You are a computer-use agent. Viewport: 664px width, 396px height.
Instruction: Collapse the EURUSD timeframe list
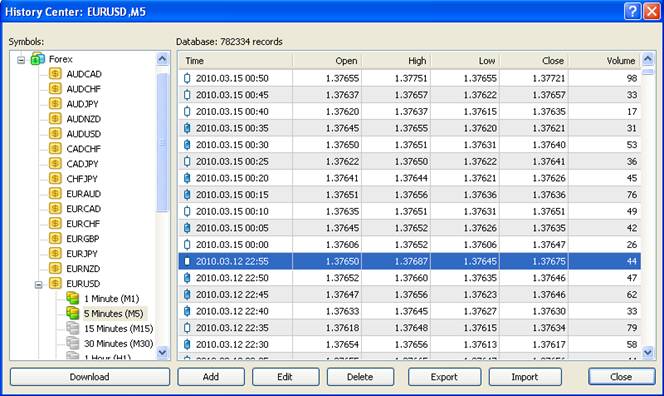click(x=39, y=285)
